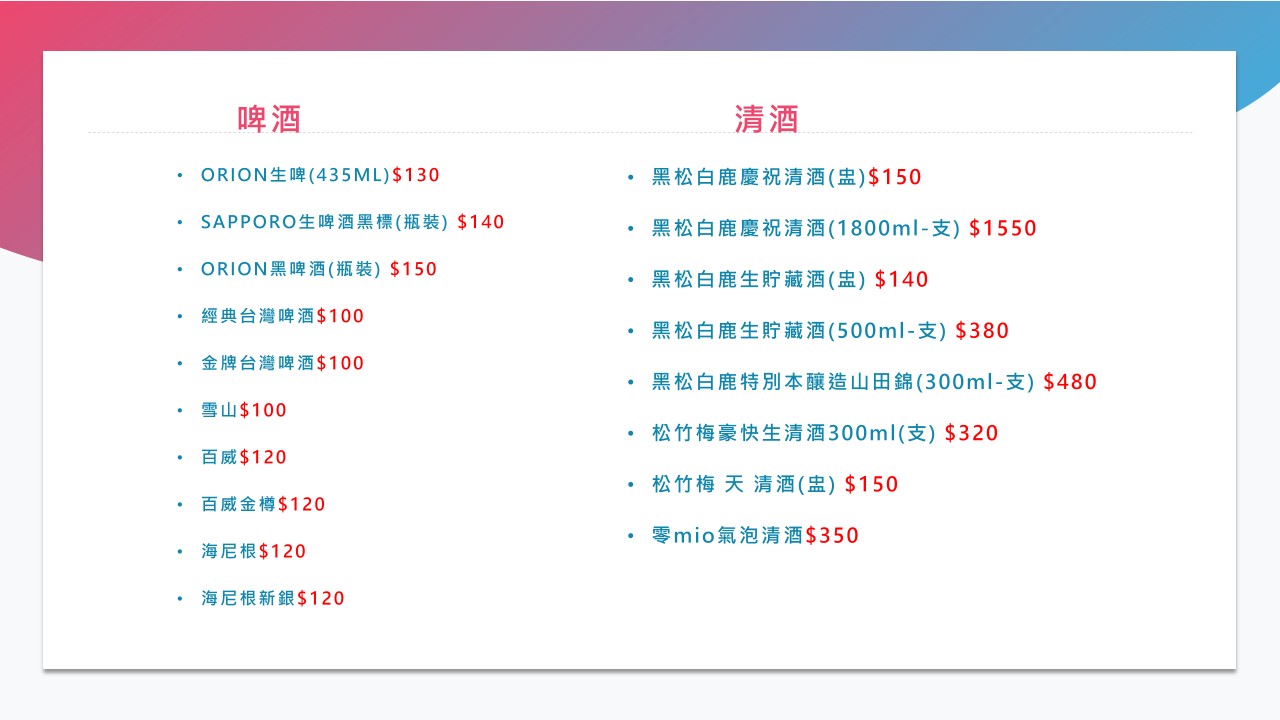Click 經典台灣啤酒 $100 item
The width and height of the screenshot is (1280, 720).
(283, 316)
